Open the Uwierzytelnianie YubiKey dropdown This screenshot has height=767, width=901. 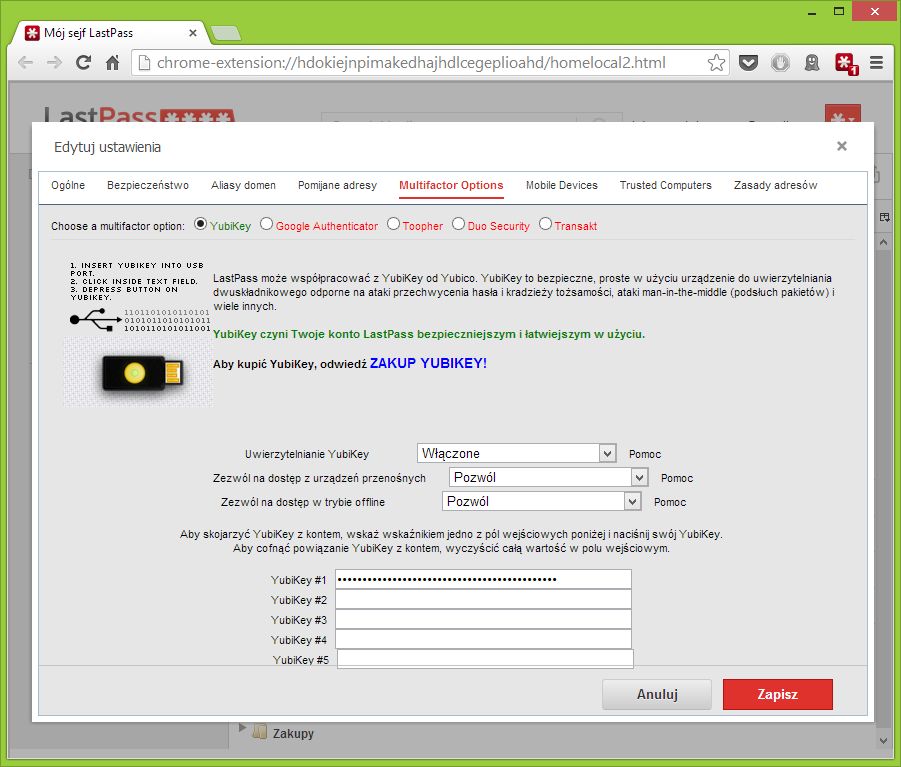[x=517, y=453]
